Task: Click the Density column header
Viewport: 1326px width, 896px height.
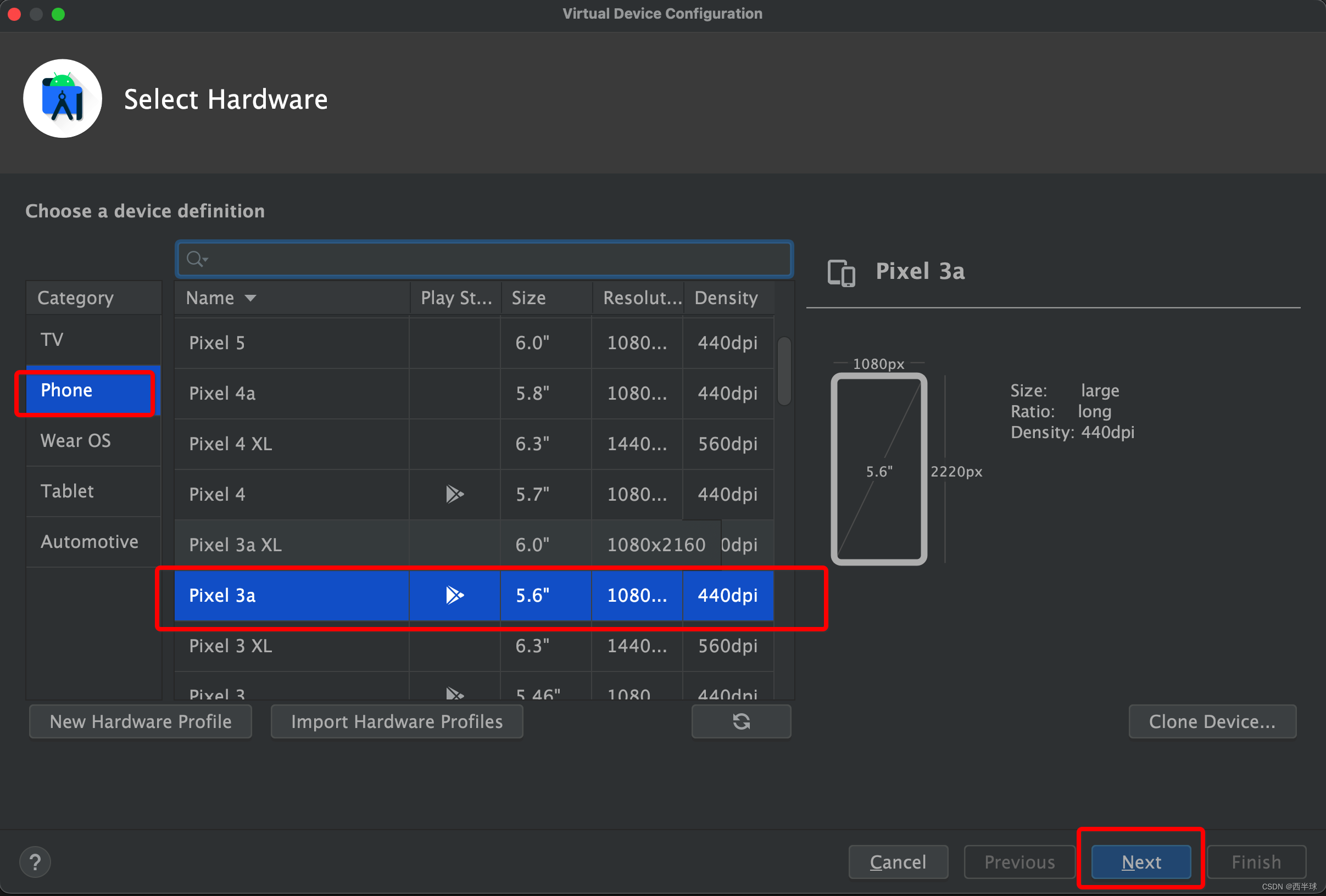Action: coord(726,298)
